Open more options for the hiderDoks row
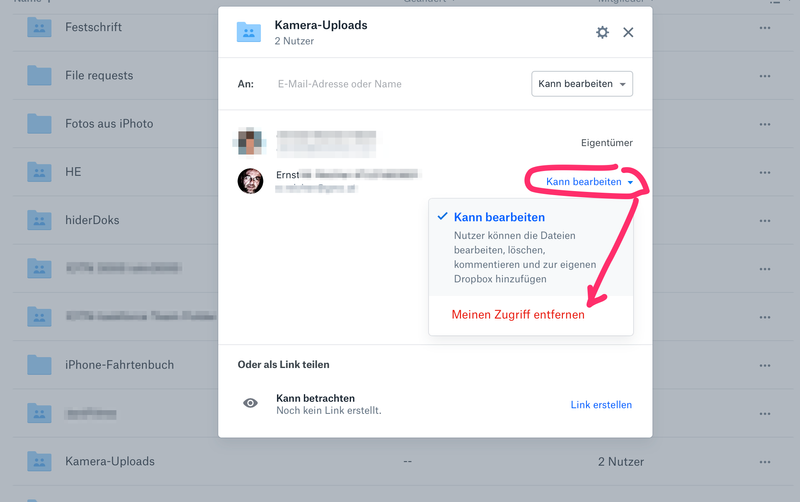Screen dimensions: 800x502 (764, 220)
